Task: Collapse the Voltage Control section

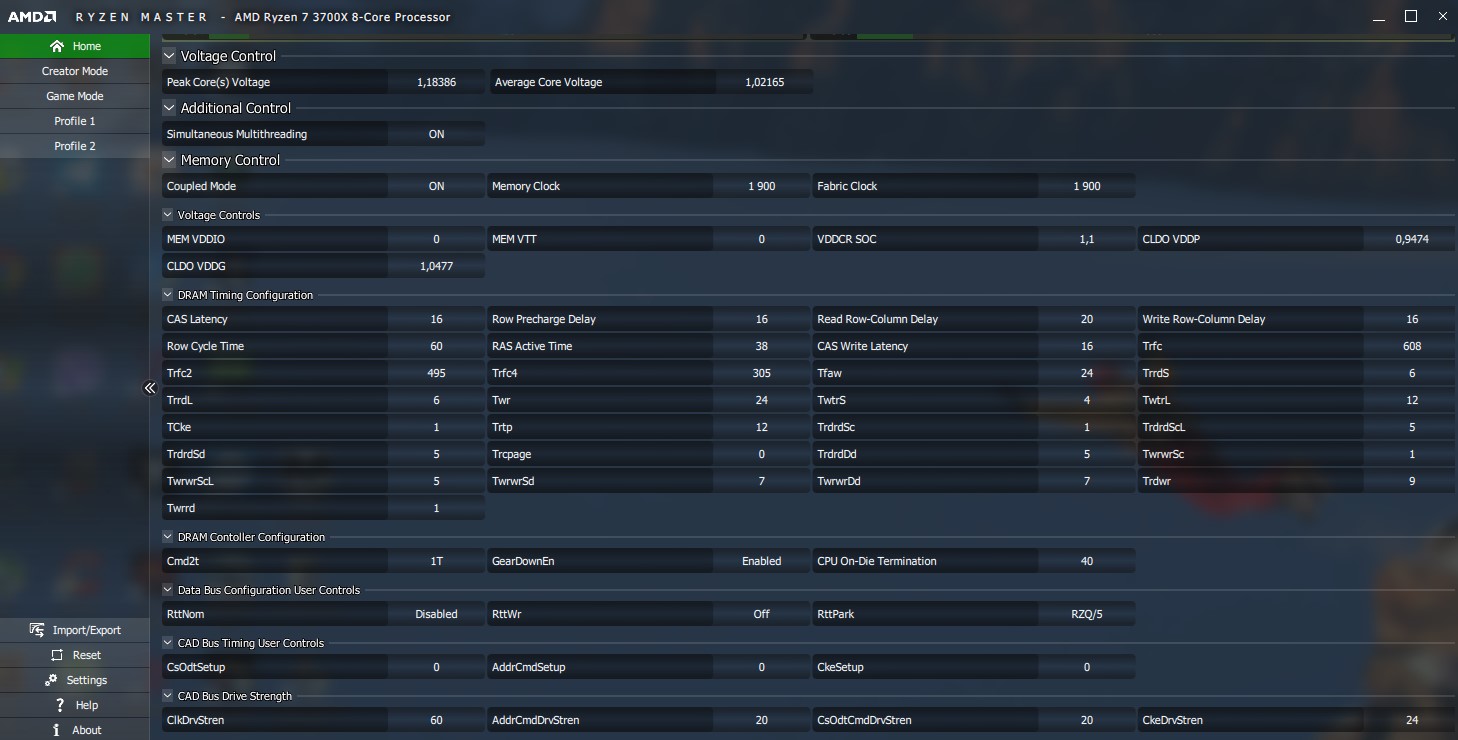Action: (169, 56)
